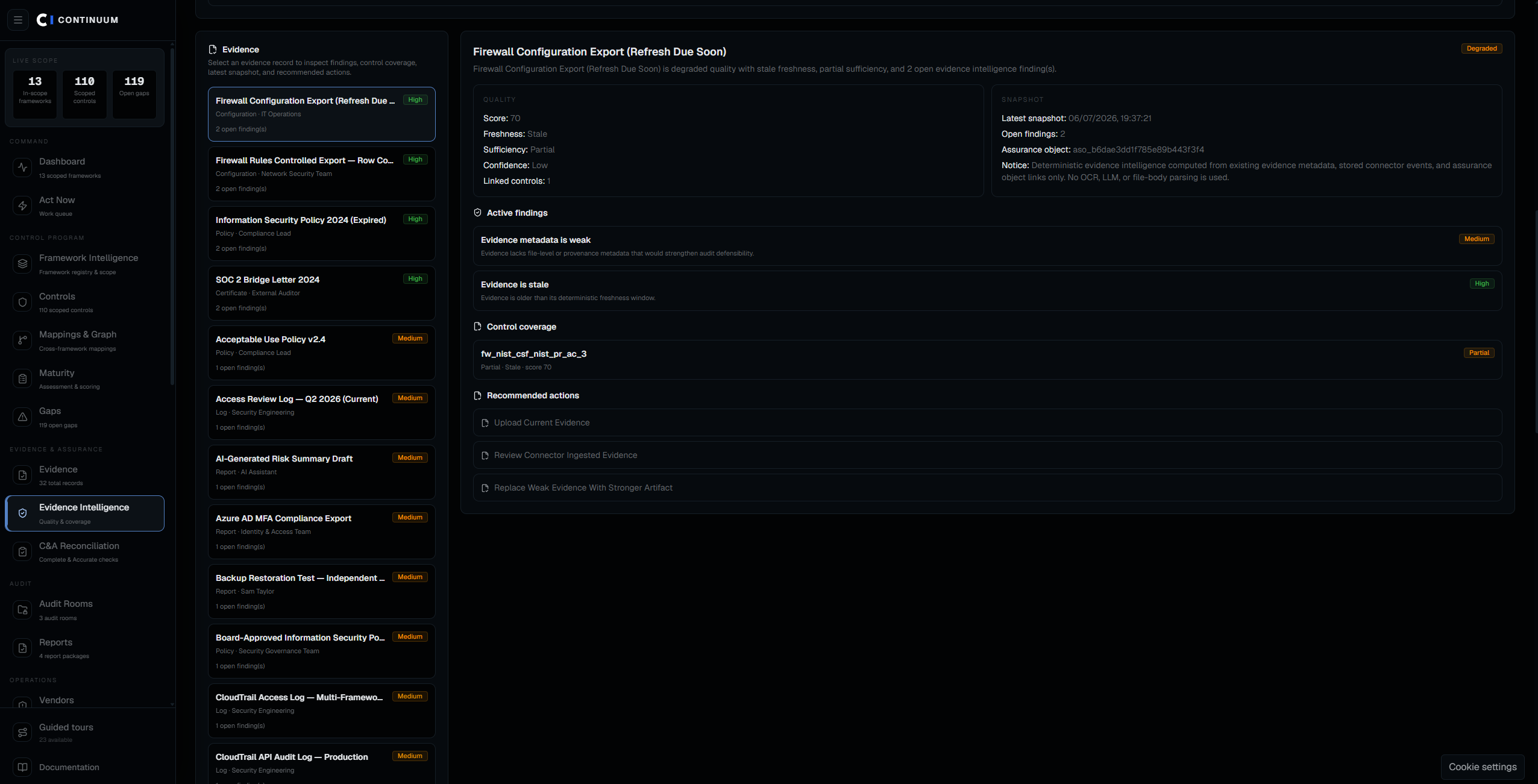
Task: Select AI-Generated Risk Summary Draft record
Action: click(322, 472)
